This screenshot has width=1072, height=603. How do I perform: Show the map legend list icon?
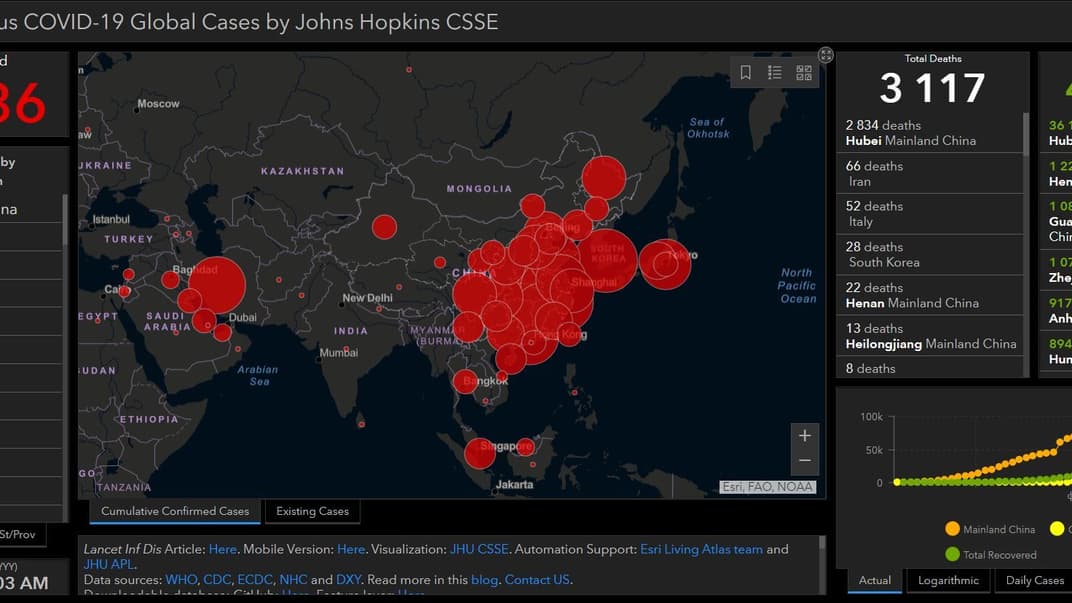[x=775, y=72]
